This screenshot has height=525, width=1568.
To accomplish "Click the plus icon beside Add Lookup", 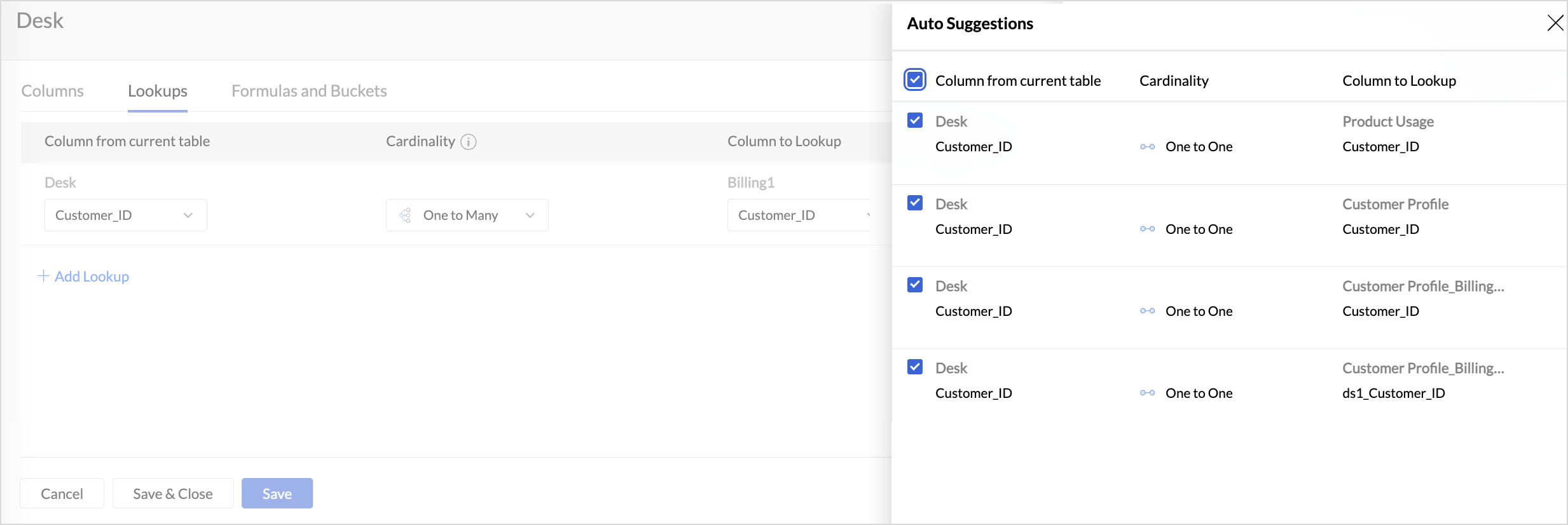I will tap(43, 276).
